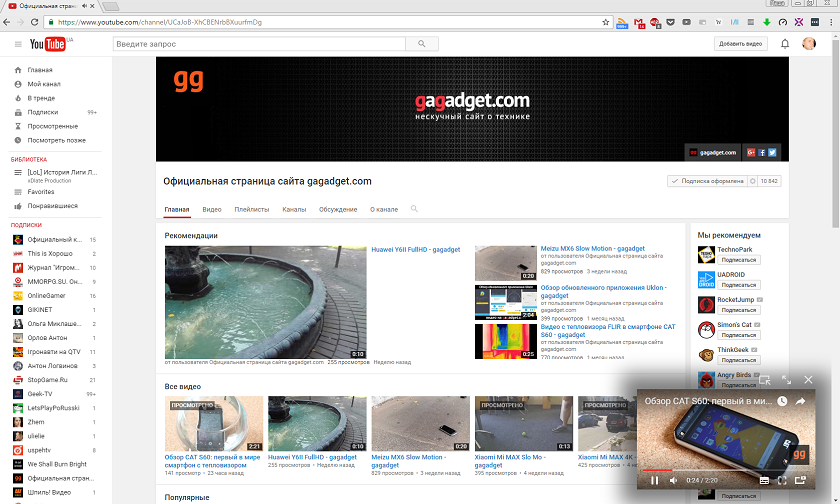Image resolution: width=840 pixels, height=504 pixels.
Task: Open channel search magnifier icon
Action: 414,209
